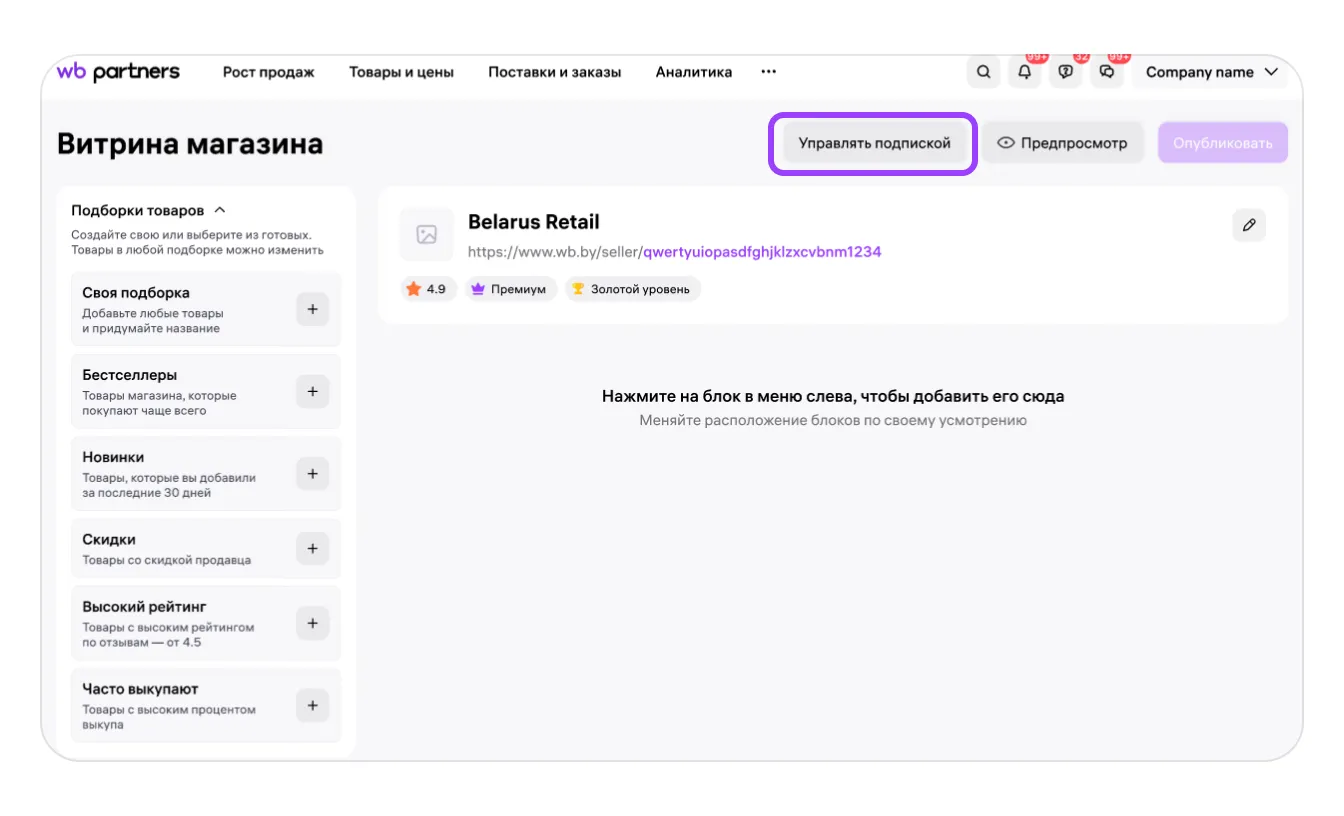Open the help question bubble icon
Screen dimensions: 1344x816
pos(1066,72)
